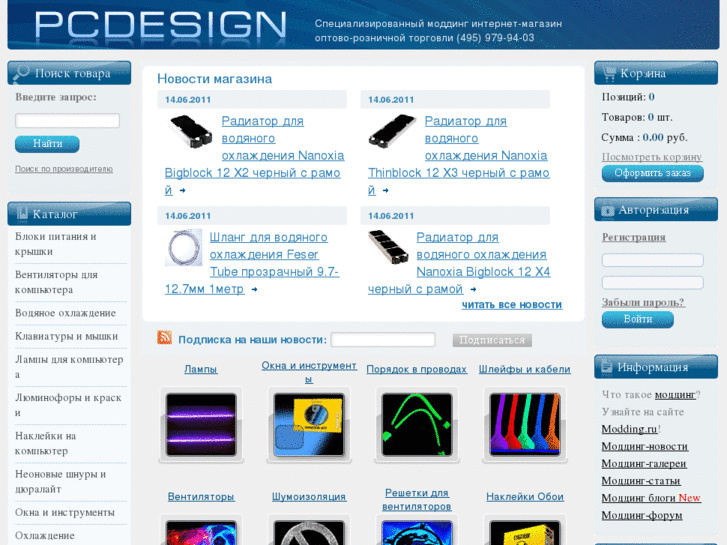Open the Modding.ru link
Image resolution: width=727 pixels, height=545 pixels.
(x=629, y=429)
